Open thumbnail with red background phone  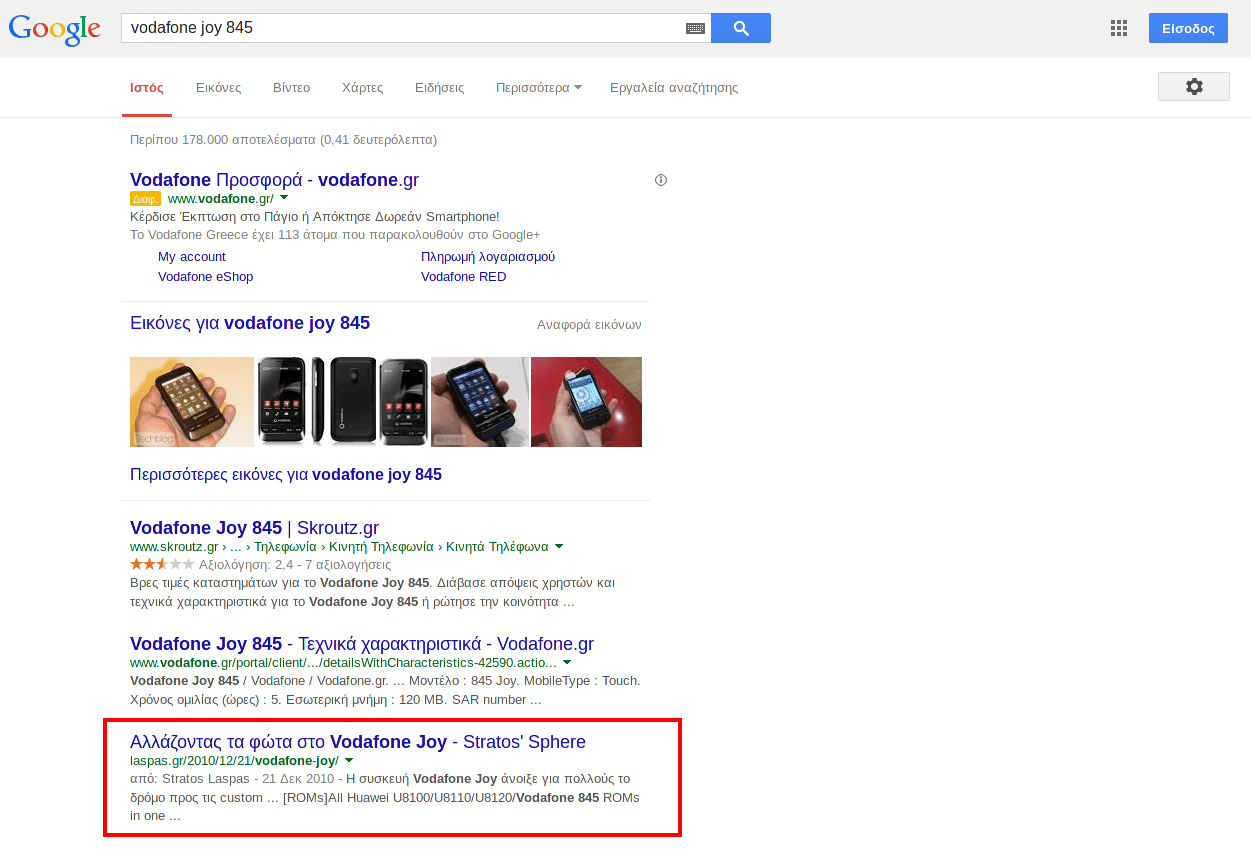[586, 401]
